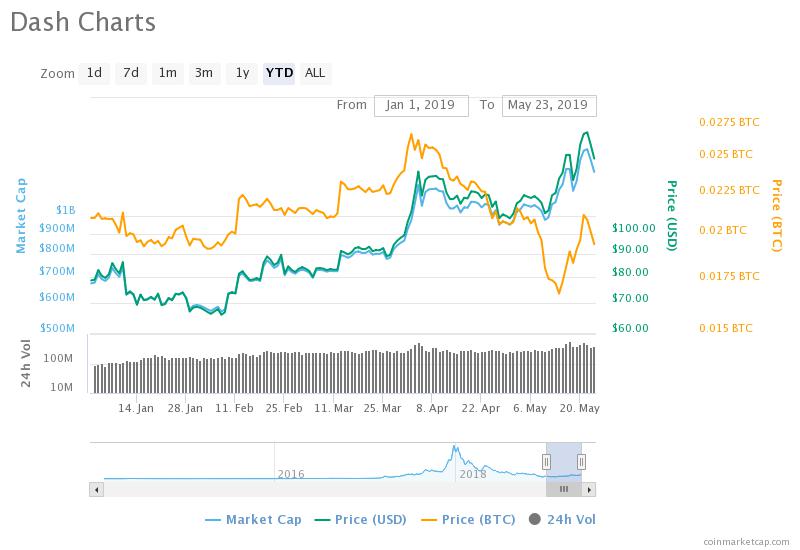Click the 10M volume axis label
Screen dimensions: 800x550
click(x=61, y=387)
